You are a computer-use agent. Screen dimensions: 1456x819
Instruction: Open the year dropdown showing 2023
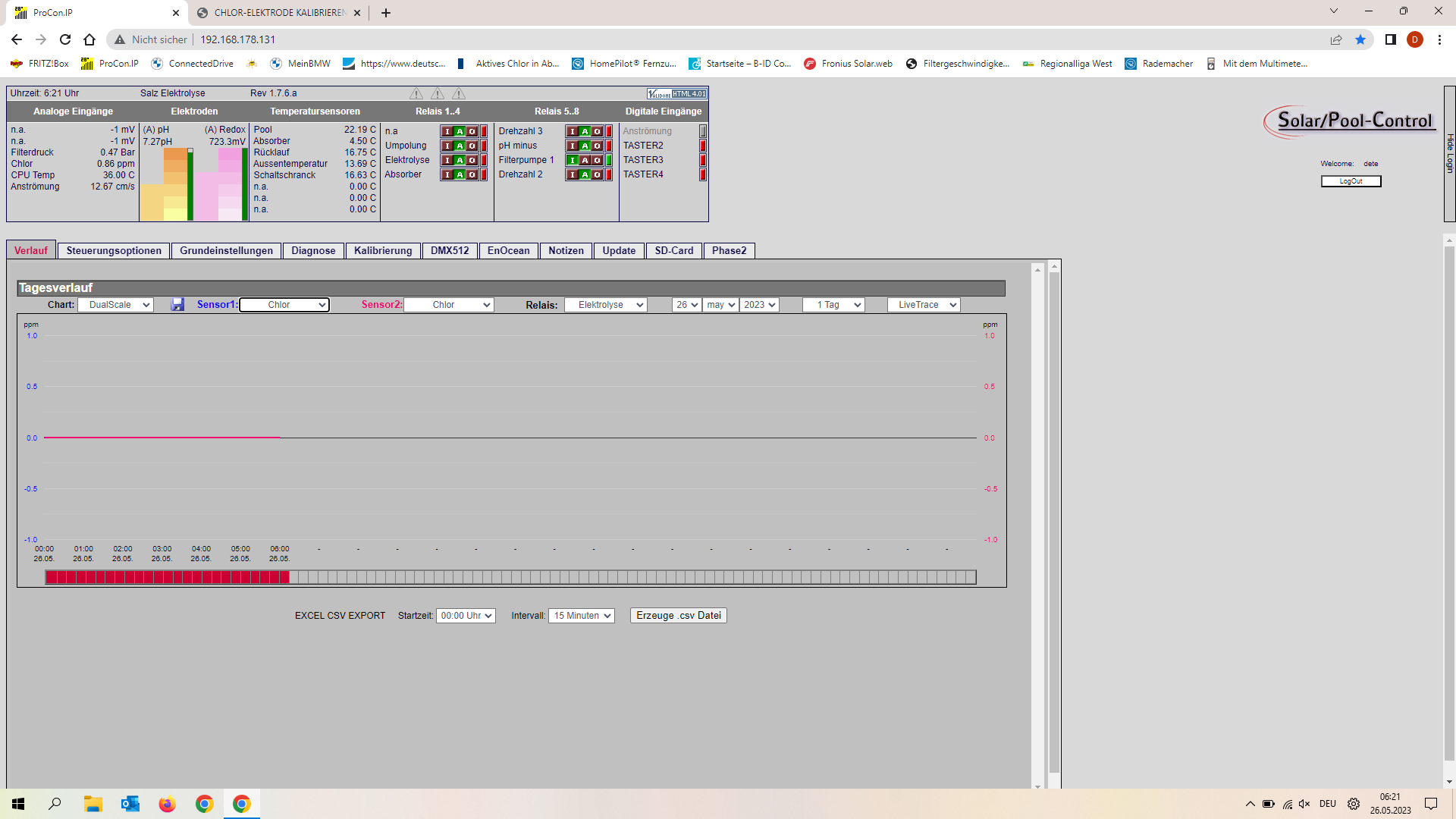coord(760,305)
